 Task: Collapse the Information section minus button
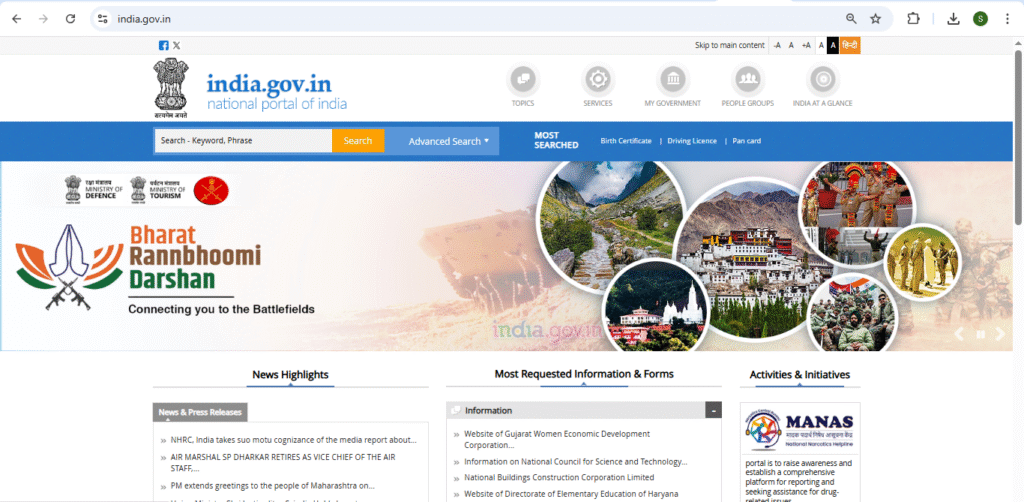[x=713, y=410]
